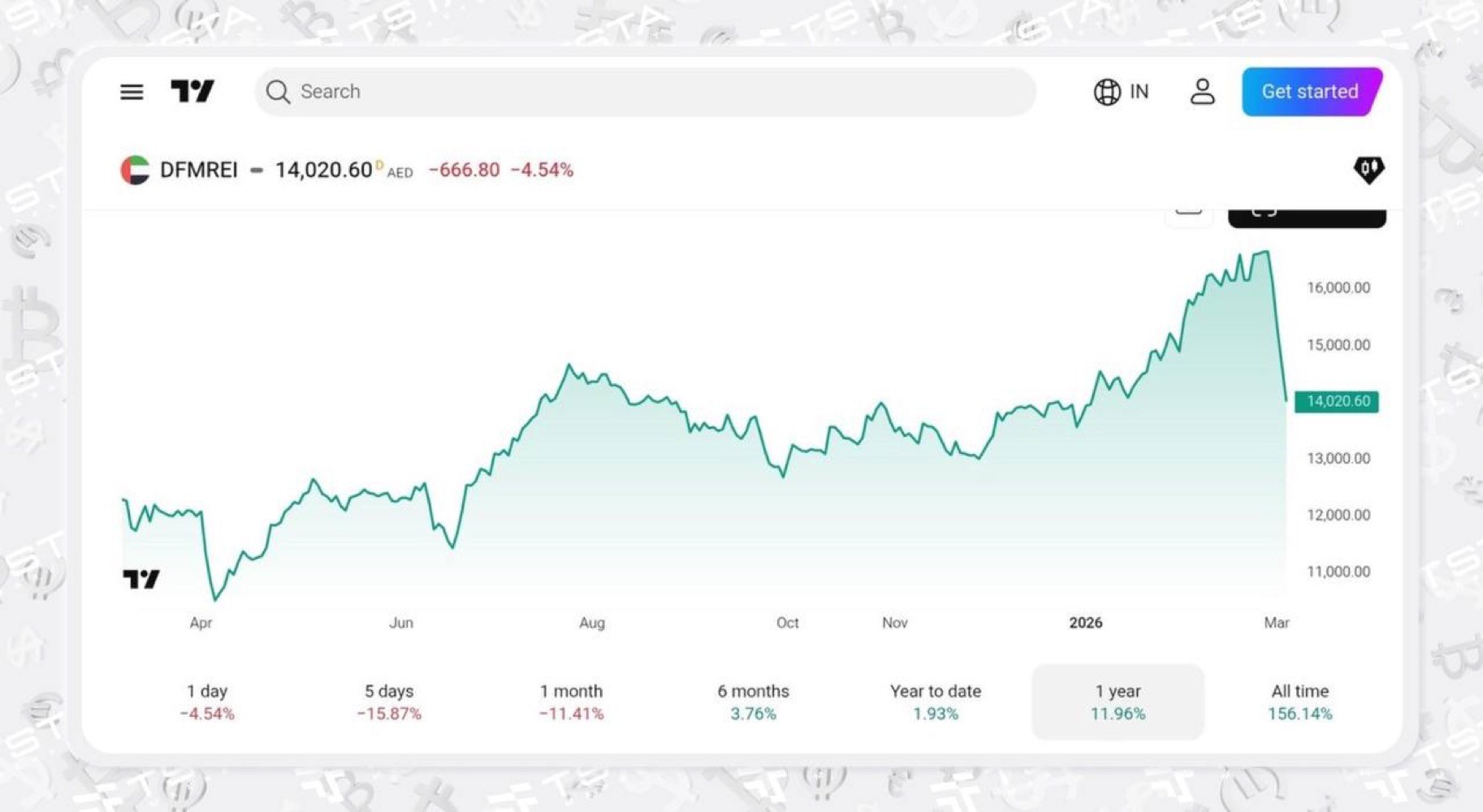The image size is (1483, 812).
Task: Click the search magnifier icon
Action: pos(278,92)
